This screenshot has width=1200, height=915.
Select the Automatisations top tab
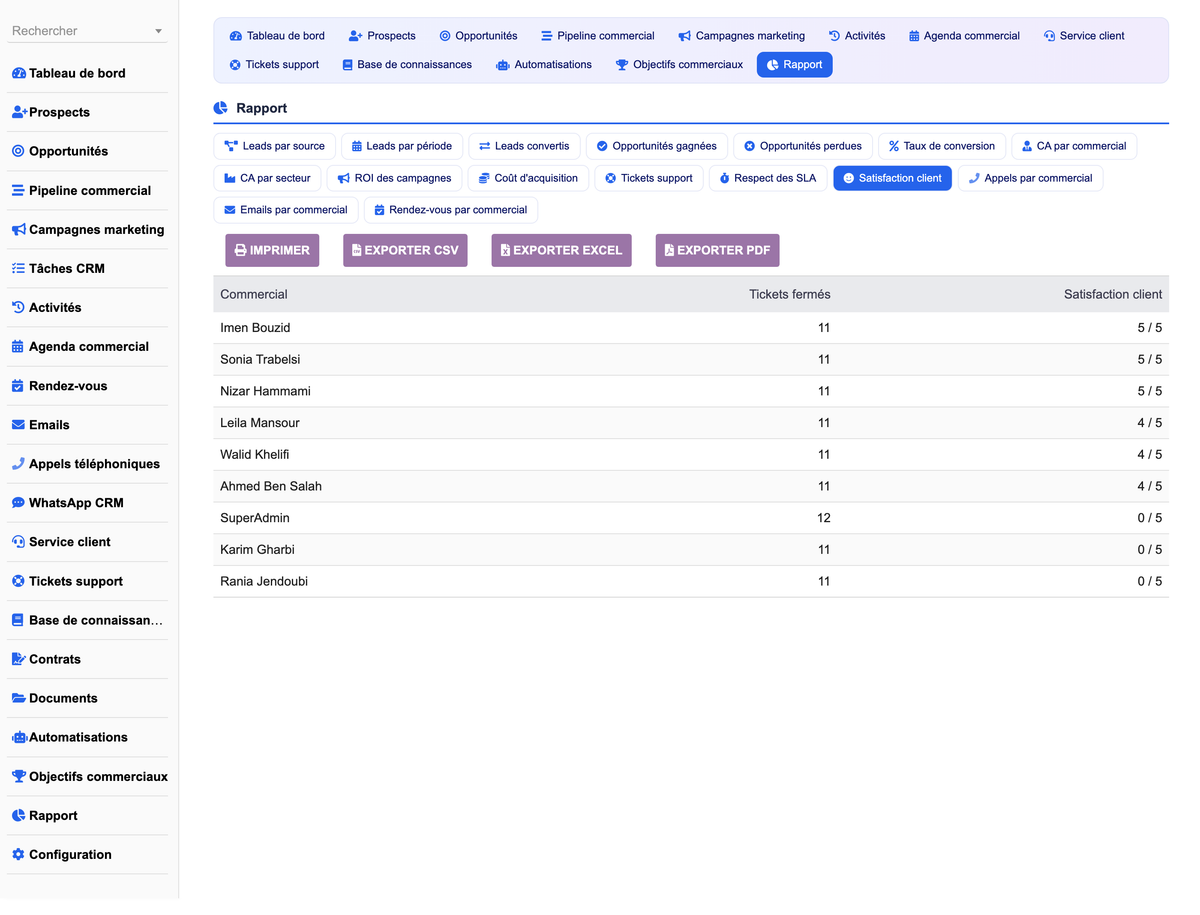(x=544, y=65)
